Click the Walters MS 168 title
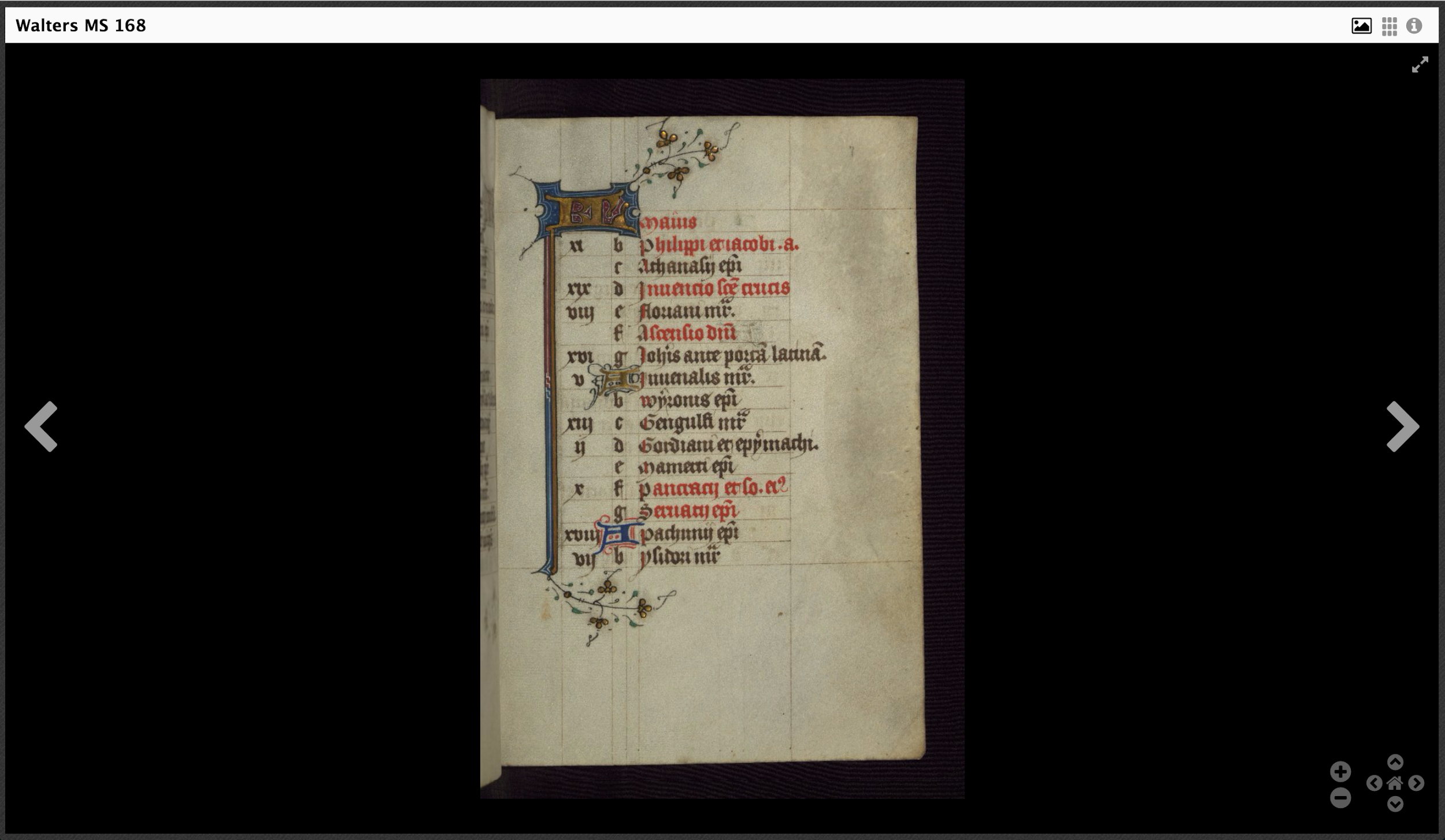 click(81, 25)
